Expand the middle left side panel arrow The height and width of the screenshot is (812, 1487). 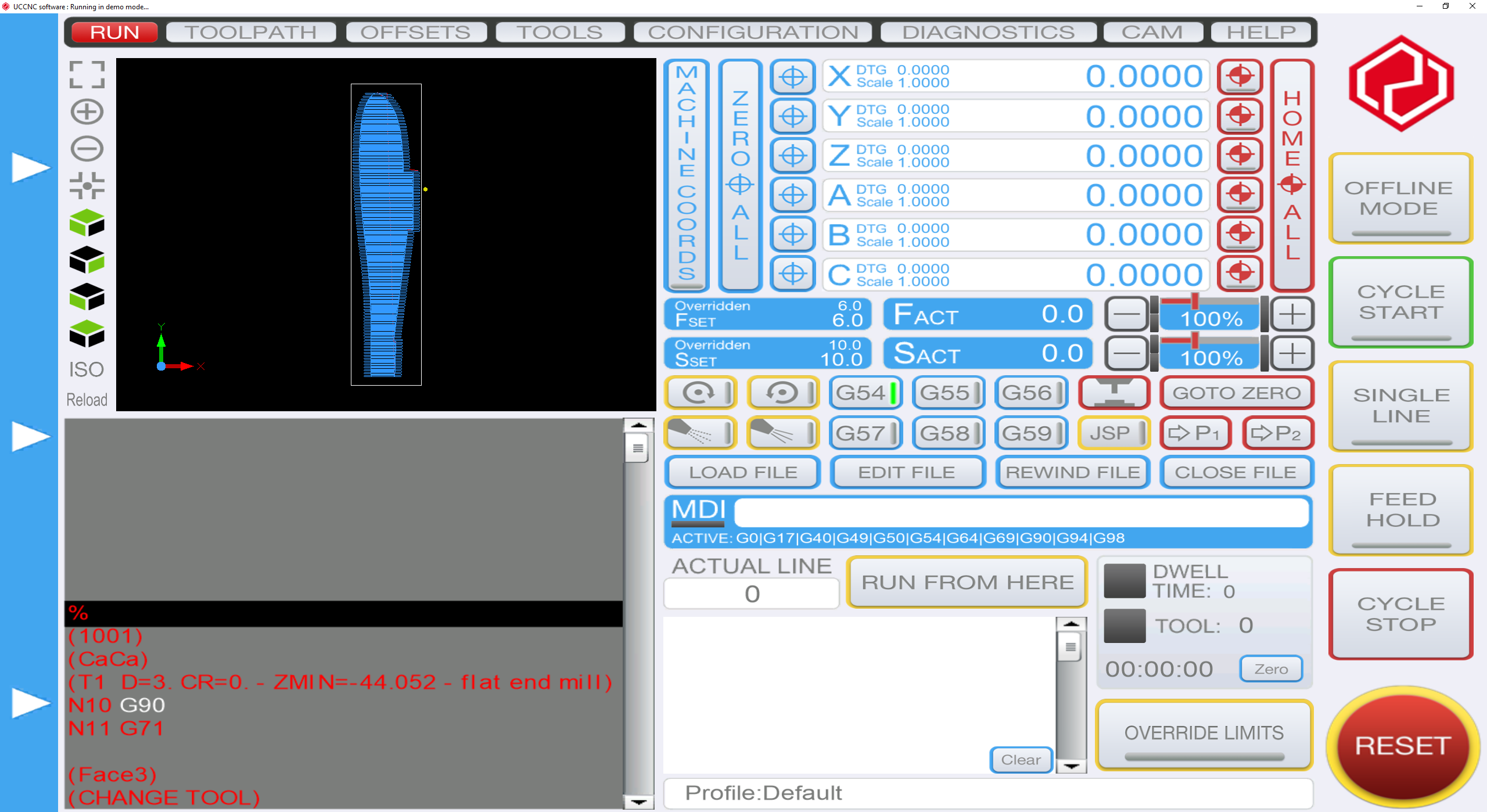point(30,436)
